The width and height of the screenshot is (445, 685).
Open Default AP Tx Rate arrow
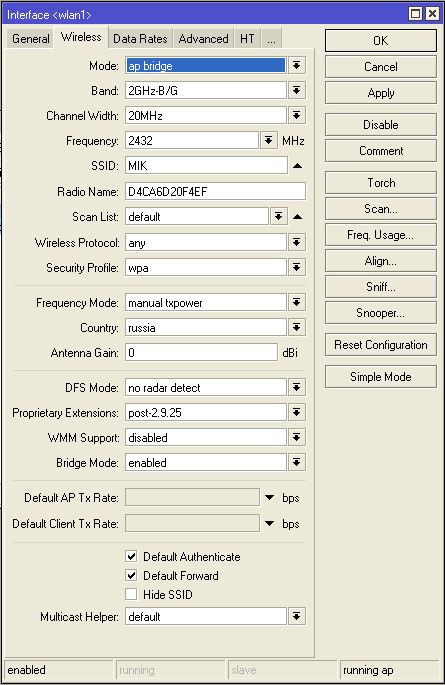pyautogui.click(x=269, y=498)
